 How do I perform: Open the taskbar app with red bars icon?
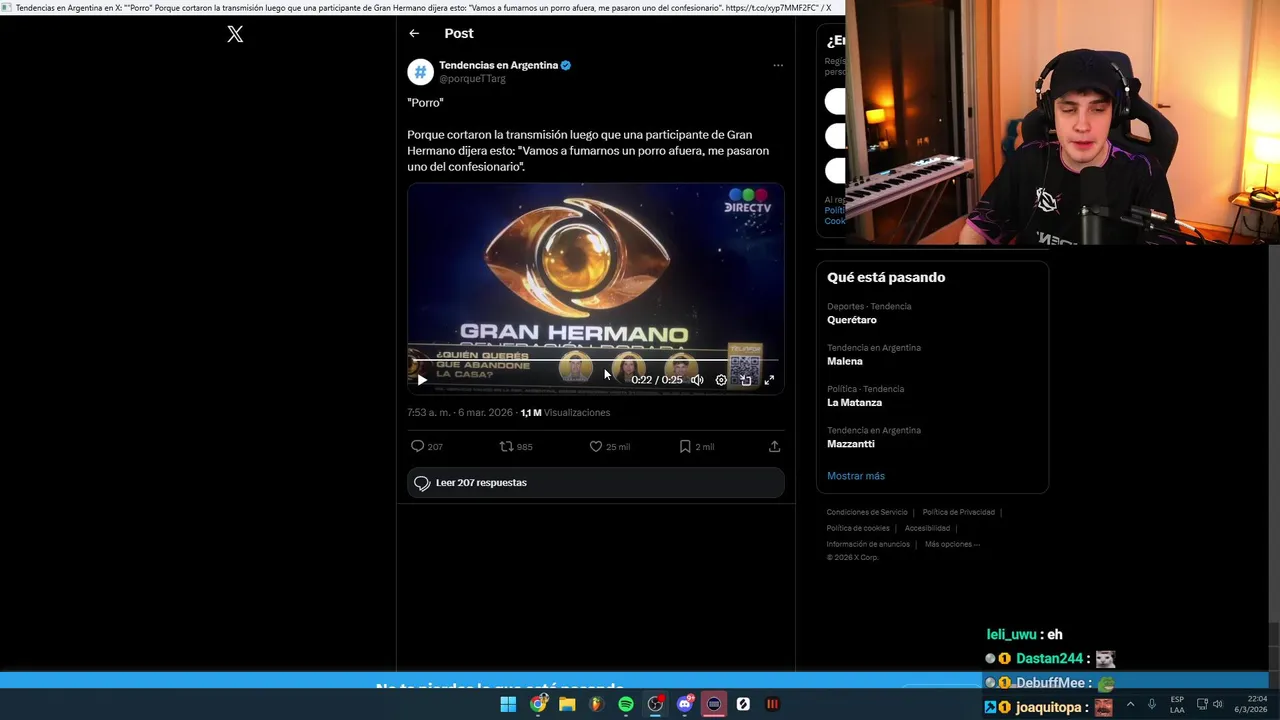(x=772, y=704)
